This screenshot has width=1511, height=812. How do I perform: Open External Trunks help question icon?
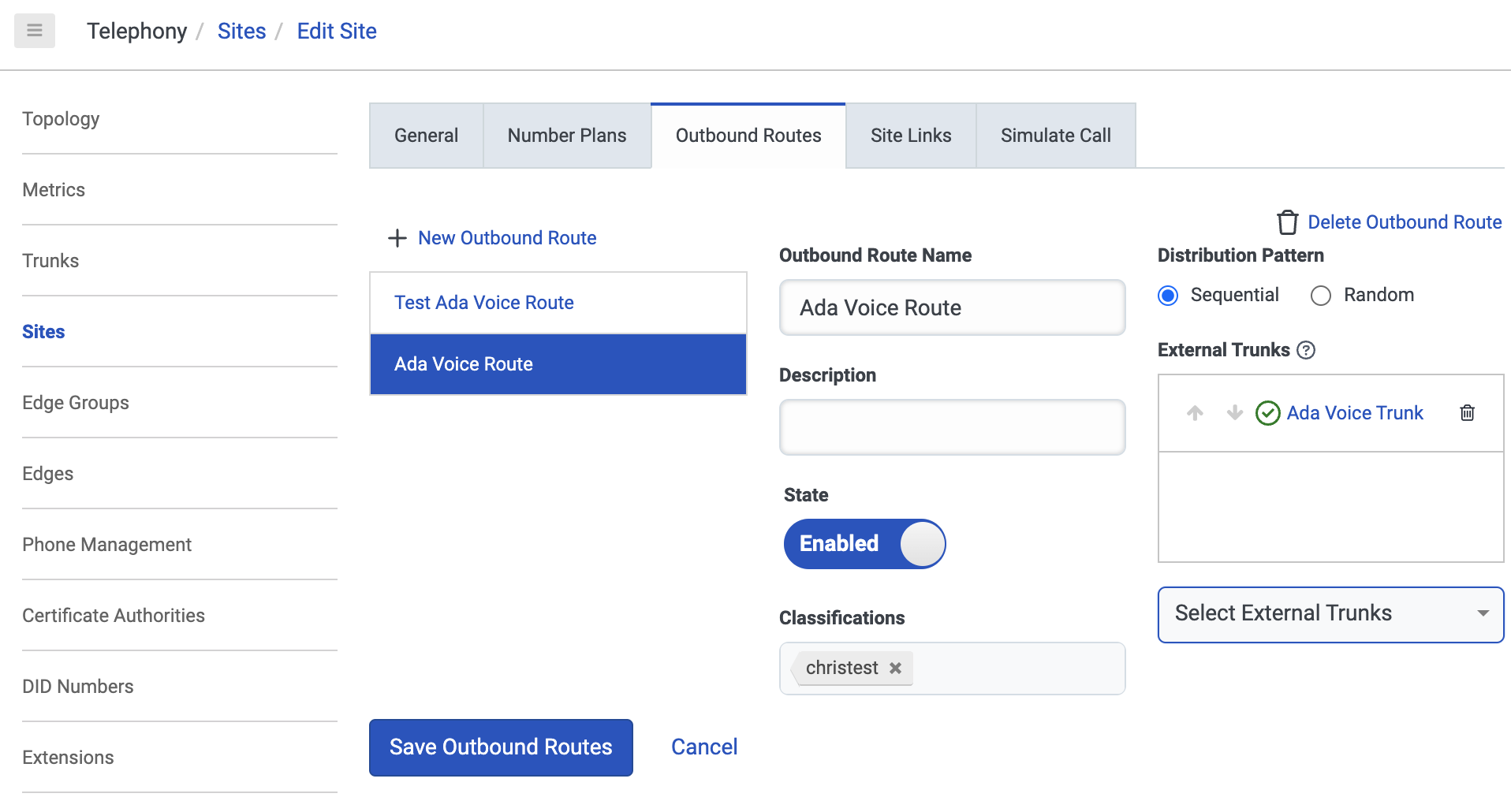(1306, 350)
